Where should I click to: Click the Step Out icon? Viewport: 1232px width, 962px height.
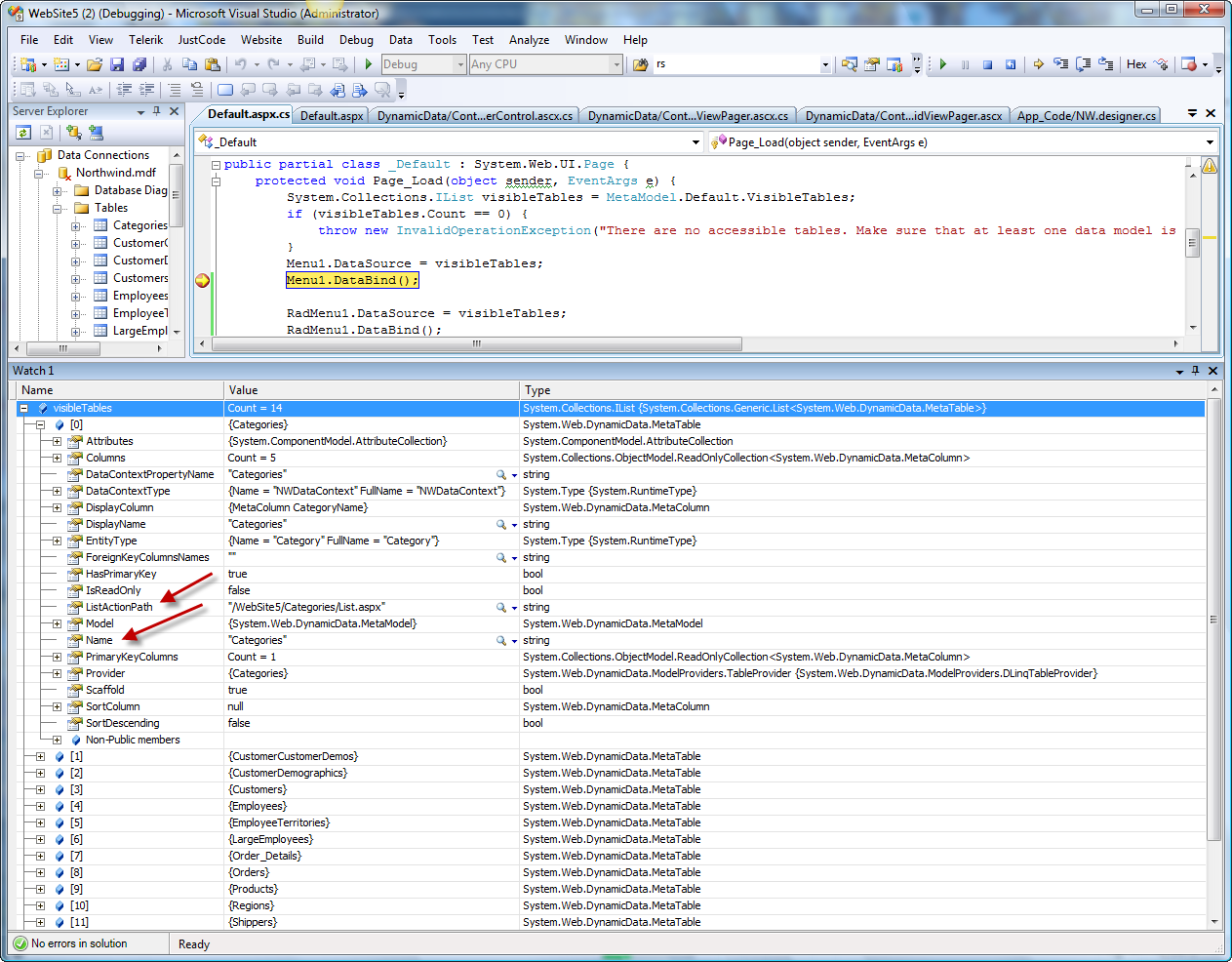tap(1105, 64)
